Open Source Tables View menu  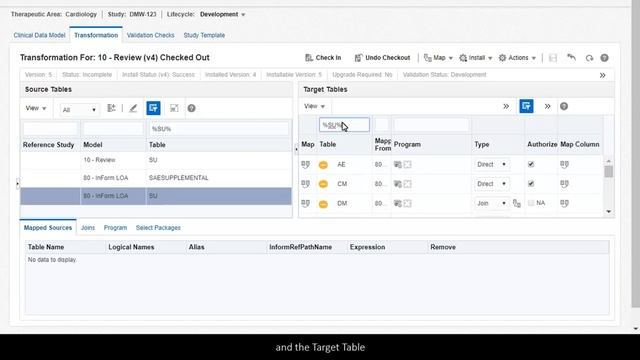[x=36, y=108]
